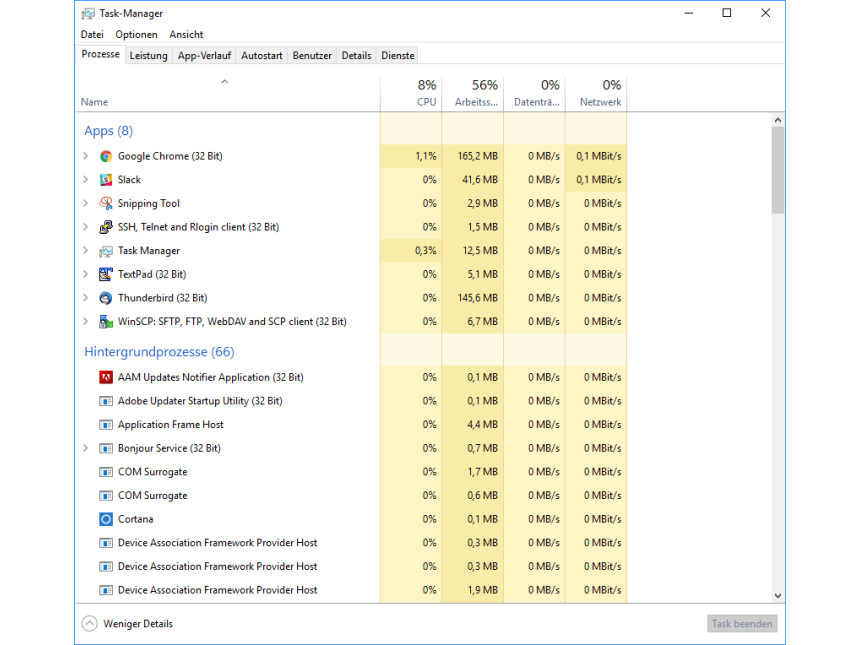Screen dimensions: 860x645
Task: Sort by the CPU column header
Action: (x=411, y=94)
